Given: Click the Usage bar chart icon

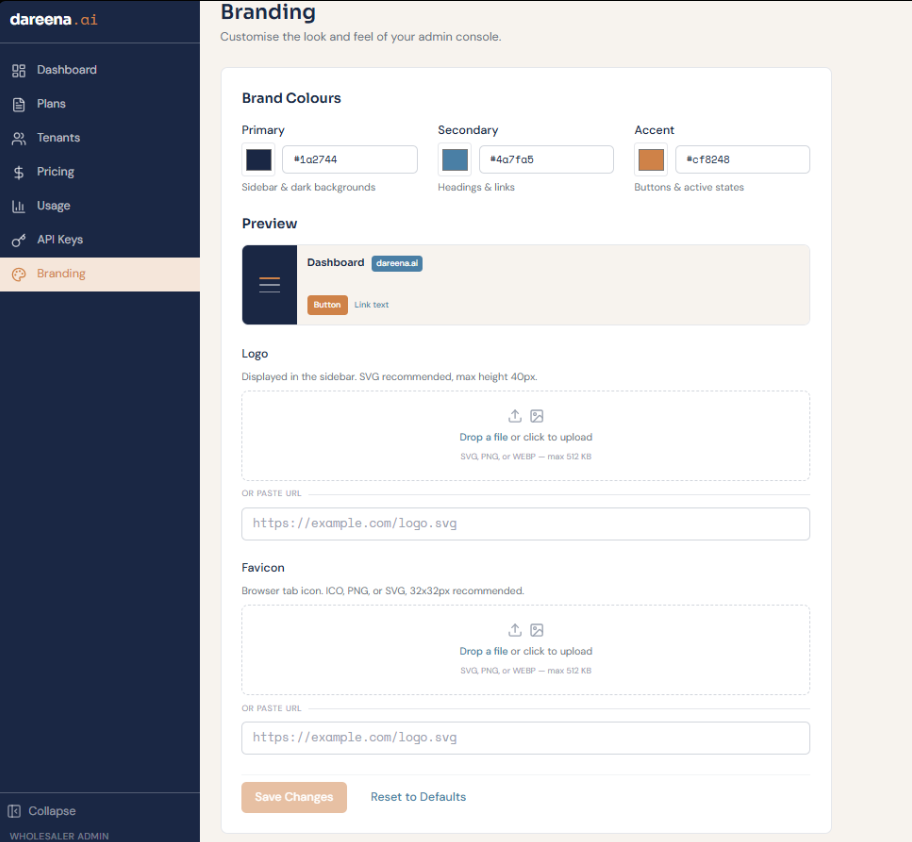Looking at the screenshot, I should click(x=18, y=206).
